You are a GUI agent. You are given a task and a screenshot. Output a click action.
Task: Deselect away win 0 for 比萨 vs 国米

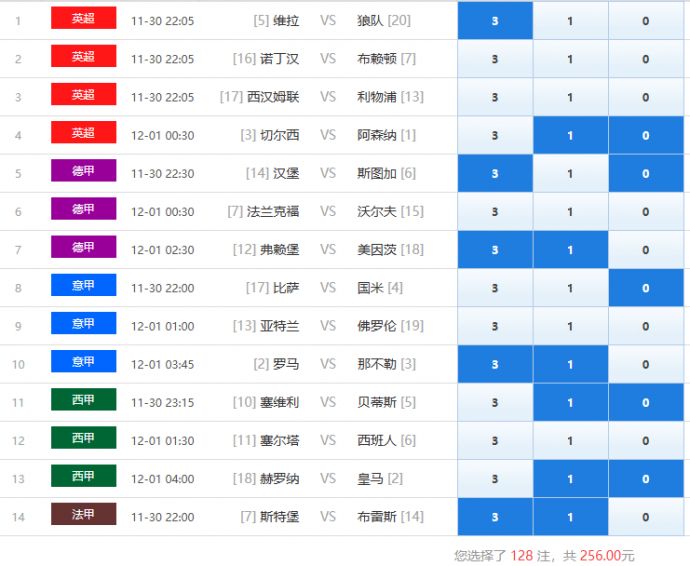[645, 288]
